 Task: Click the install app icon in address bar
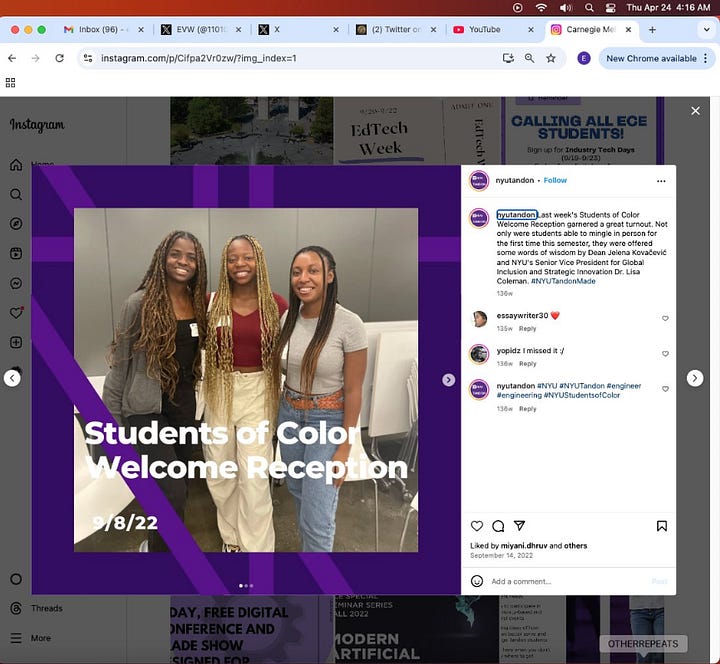(x=508, y=58)
